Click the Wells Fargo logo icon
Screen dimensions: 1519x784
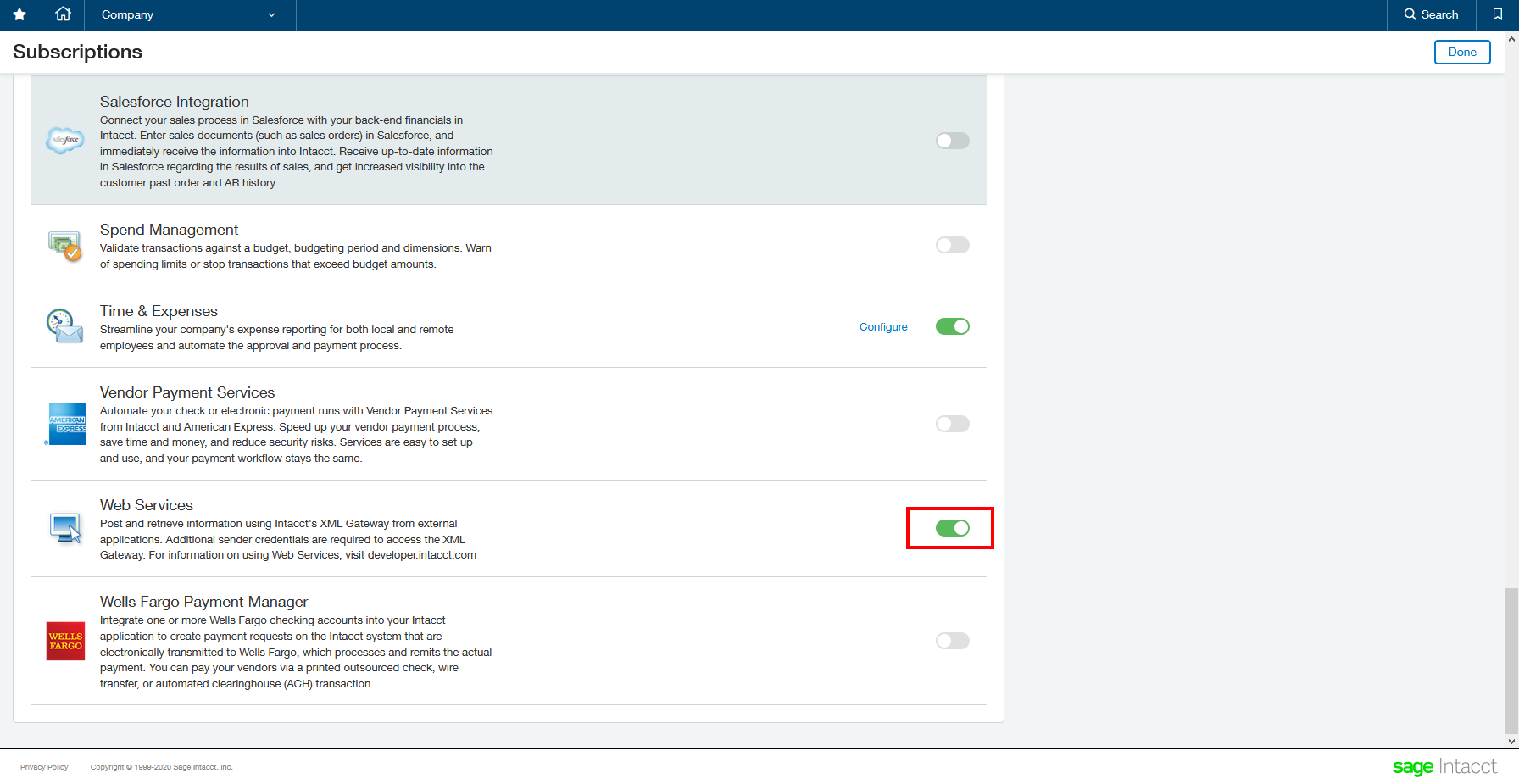64,642
